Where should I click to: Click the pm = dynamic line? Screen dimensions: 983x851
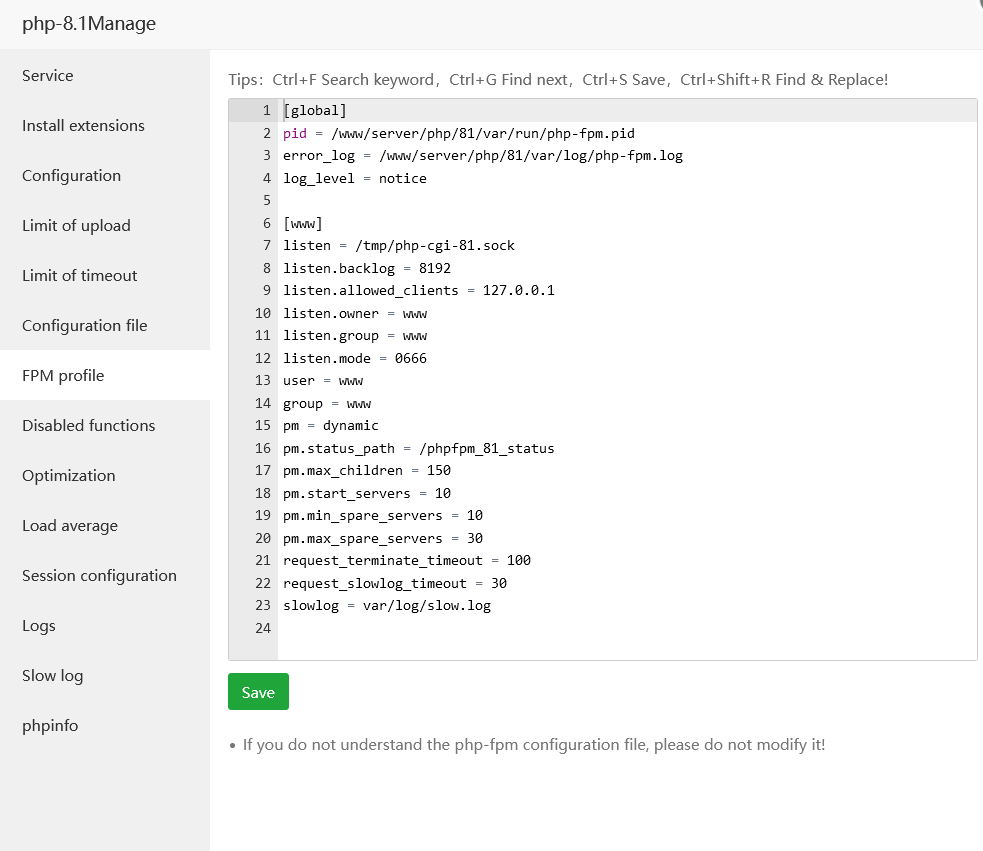pos(331,425)
